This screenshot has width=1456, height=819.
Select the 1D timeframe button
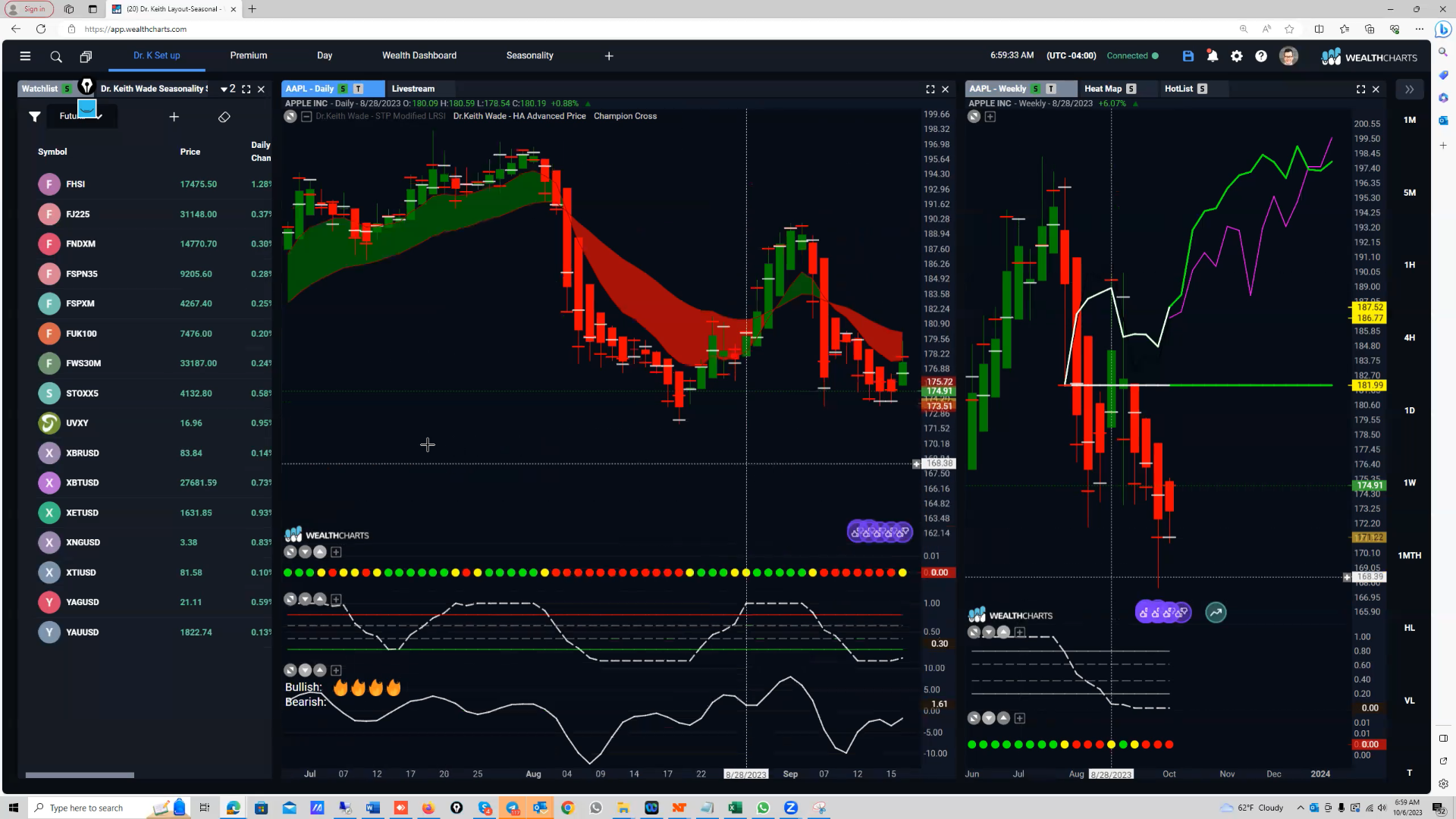point(1410,411)
